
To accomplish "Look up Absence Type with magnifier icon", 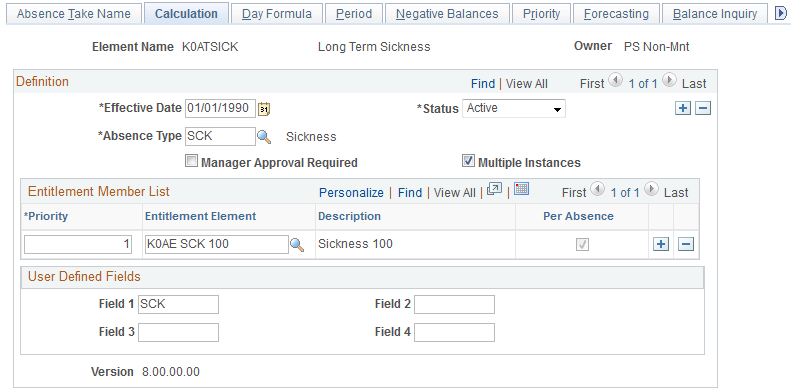I will pyautogui.click(x=264, y=136).
